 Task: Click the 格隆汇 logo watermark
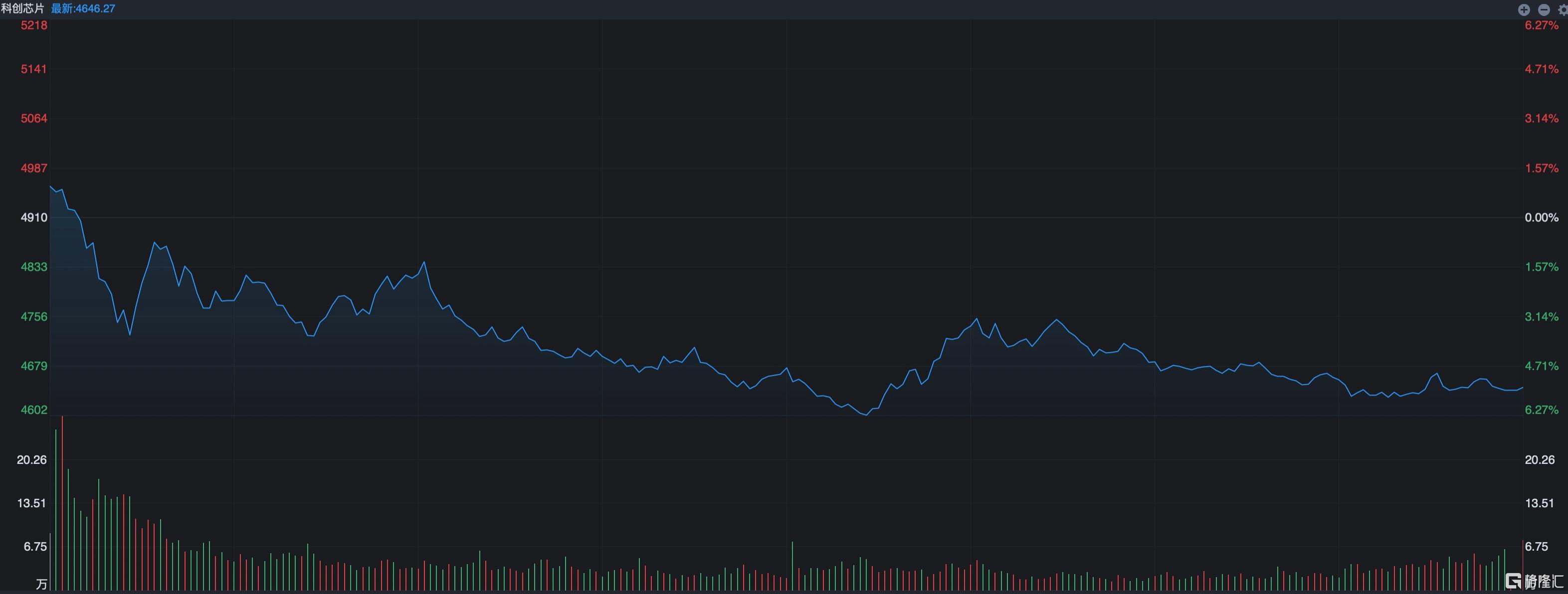(x=1533, y=581)
